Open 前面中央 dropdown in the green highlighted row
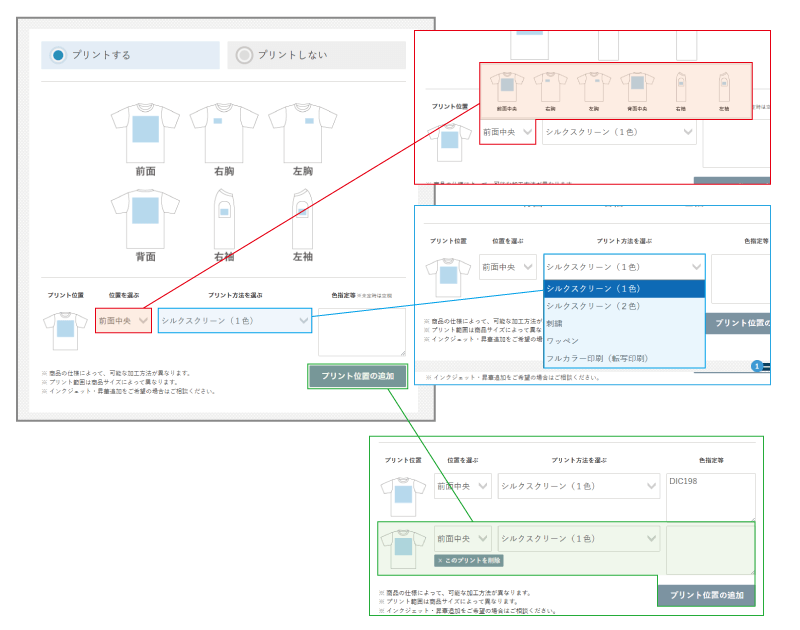 [463, 538]
